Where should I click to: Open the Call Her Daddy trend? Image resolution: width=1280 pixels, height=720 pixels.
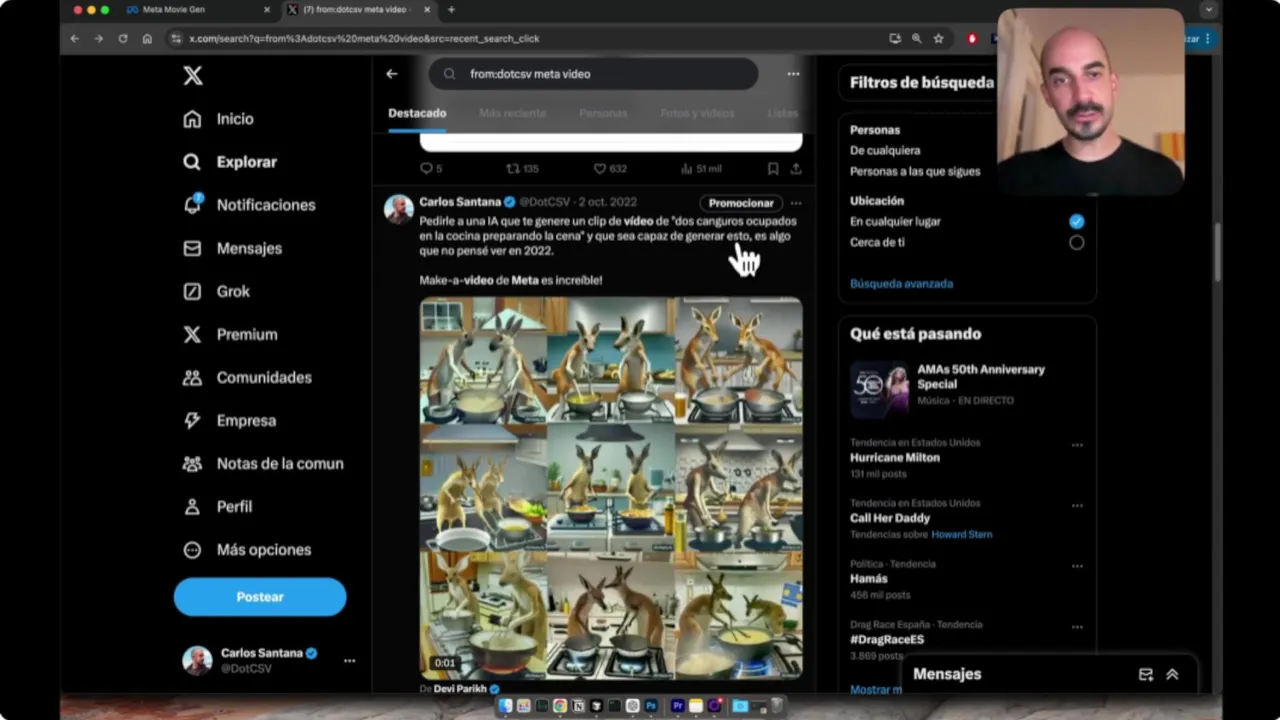pos(890,518)
